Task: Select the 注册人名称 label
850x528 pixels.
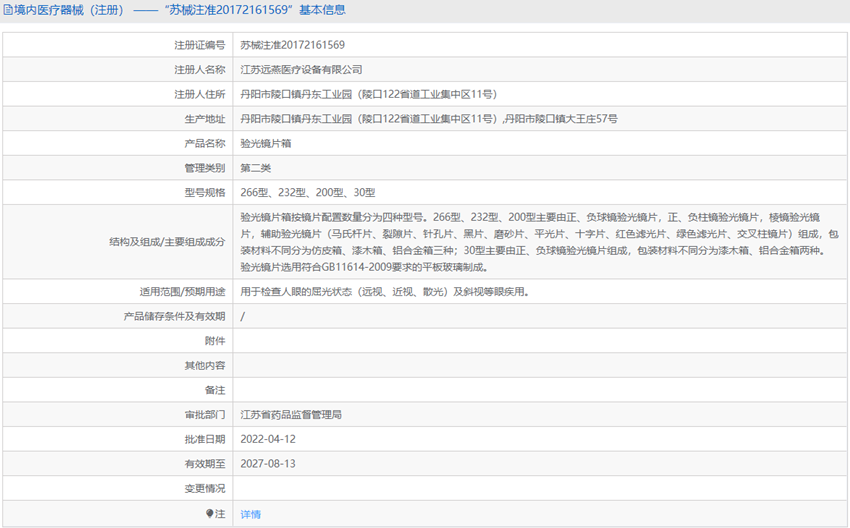Action: click(199, 69)
